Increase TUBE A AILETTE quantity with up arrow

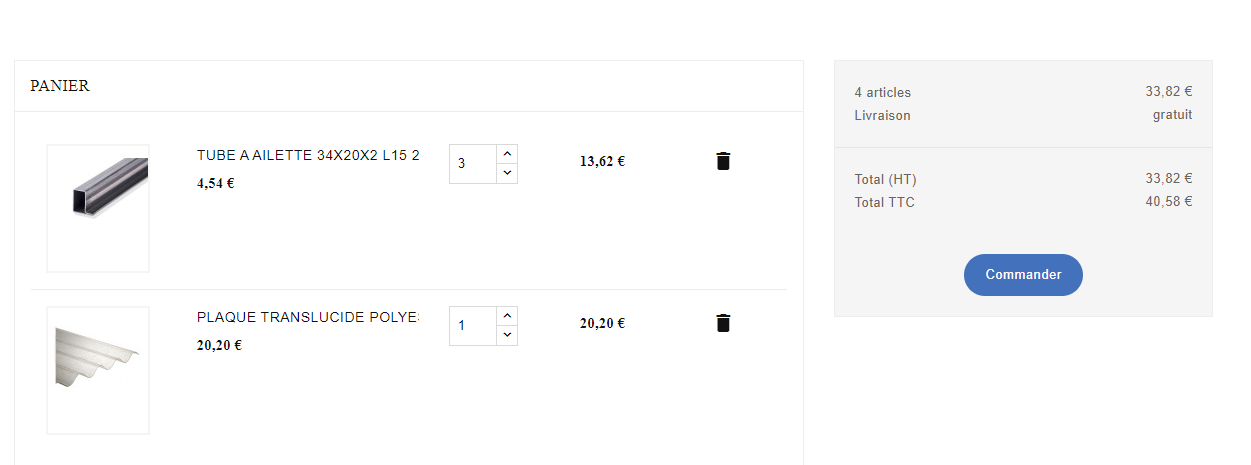(507, 154)
